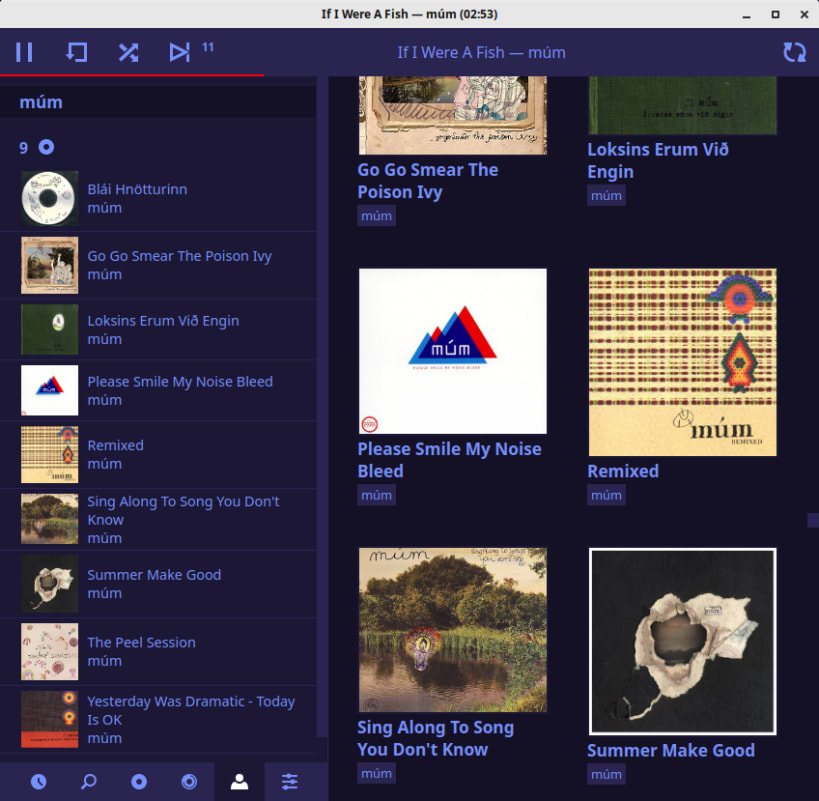Select Sing Along To Song You Don't Know row
819x801 pixels.
point(158,520)
